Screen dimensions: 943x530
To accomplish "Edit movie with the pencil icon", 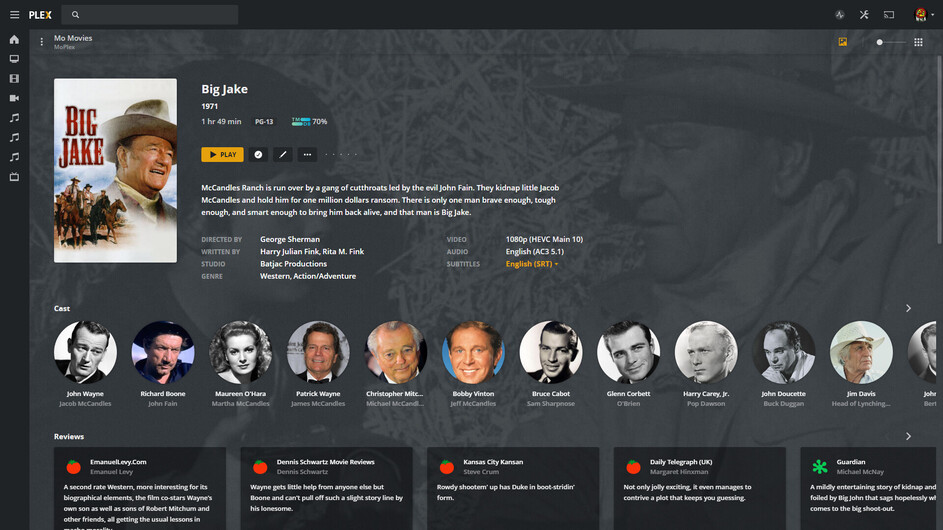I will point(283,155).
